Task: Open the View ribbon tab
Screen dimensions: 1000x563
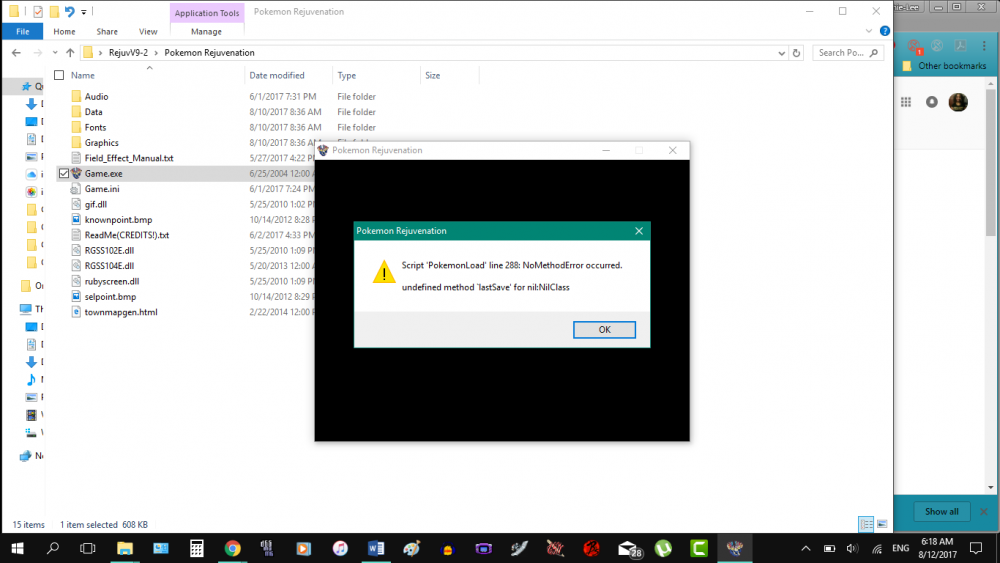Action: click(x=148, y=31)
